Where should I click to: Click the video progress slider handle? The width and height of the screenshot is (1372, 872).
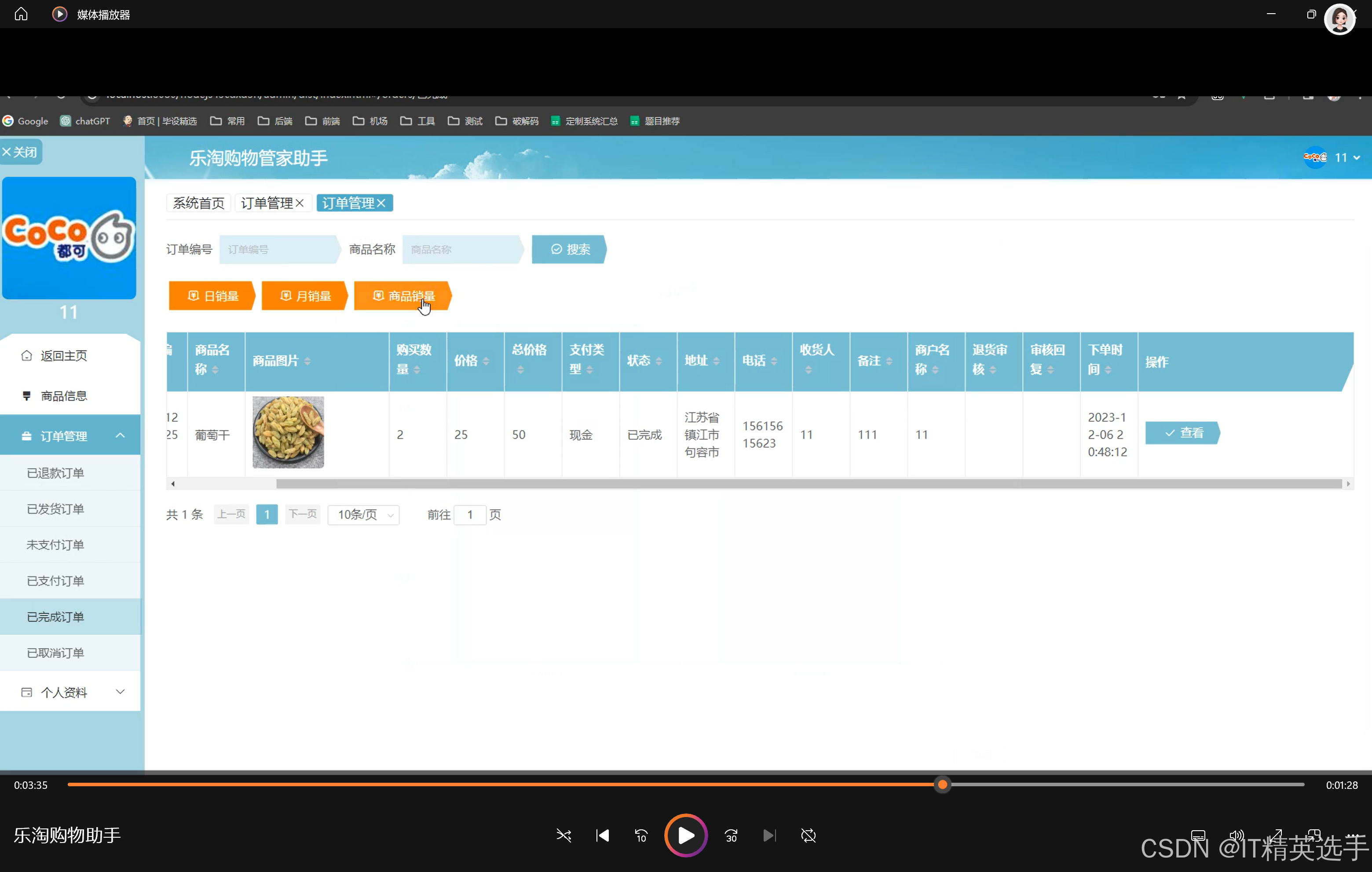(x=942, y=785)
